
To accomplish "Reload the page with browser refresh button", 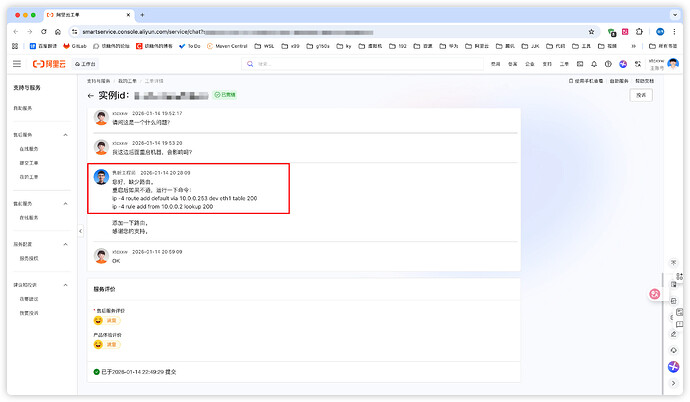I will pyautogui.click(x=44, y=32).
